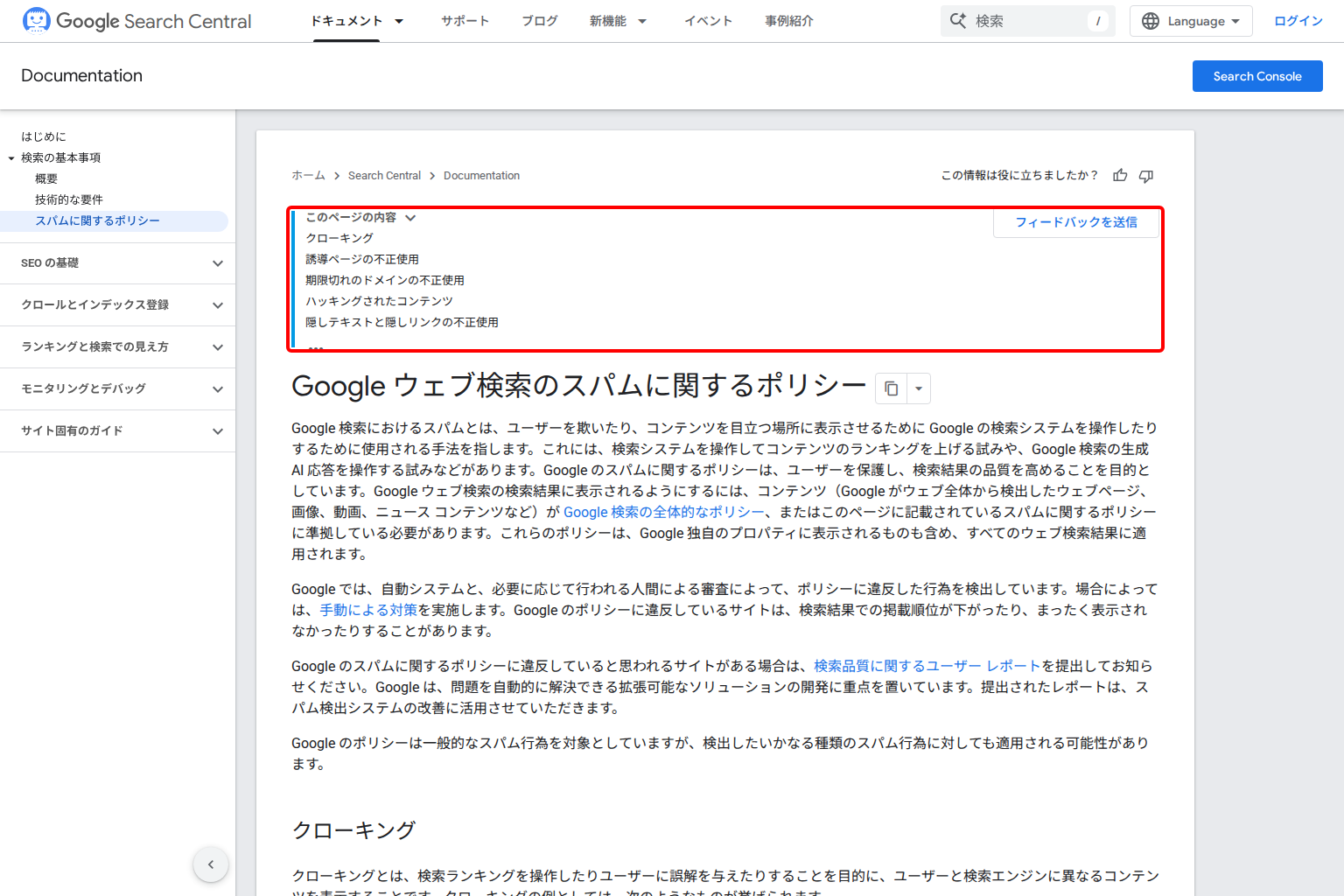Open the dropdown arrow next to copy page
The width and height of the screenshot is (1344, 896).
click(x=919, y=388)
